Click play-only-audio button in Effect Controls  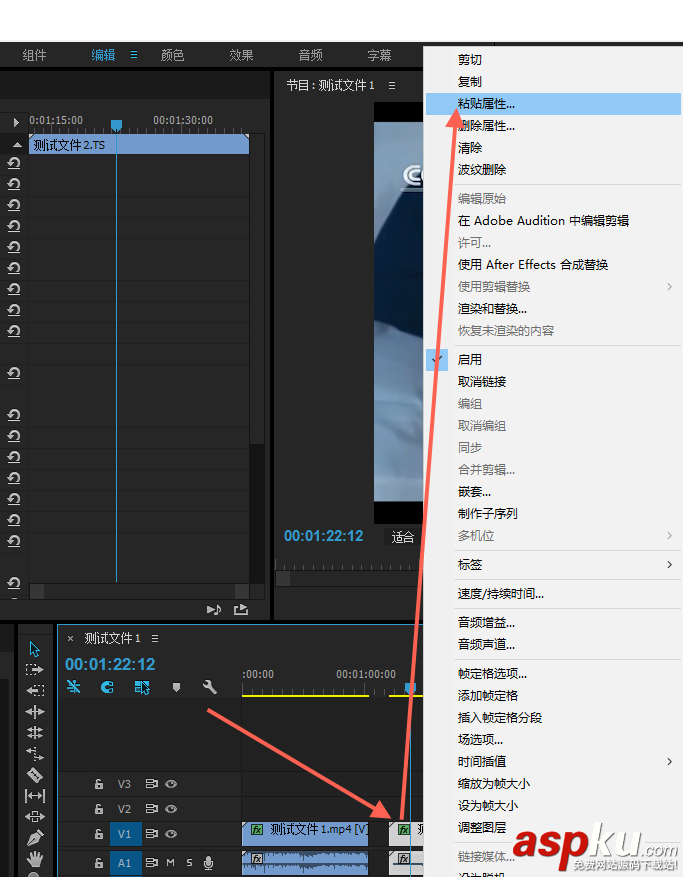point(214,610)
